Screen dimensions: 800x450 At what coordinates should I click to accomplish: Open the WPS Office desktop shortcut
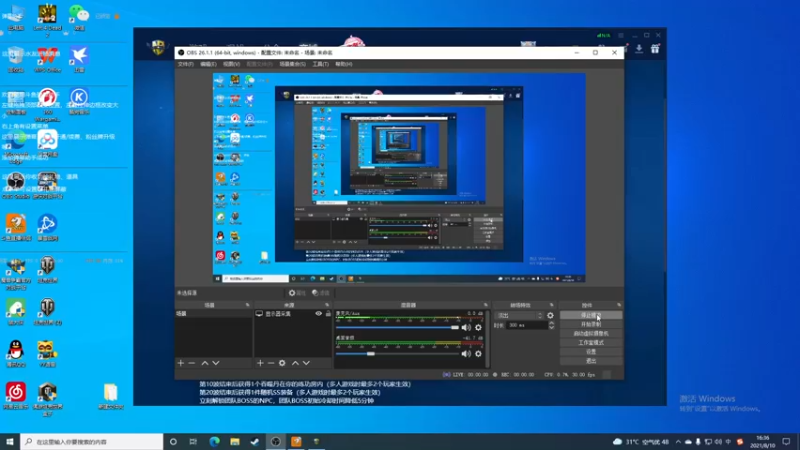[x=47, y=59]
